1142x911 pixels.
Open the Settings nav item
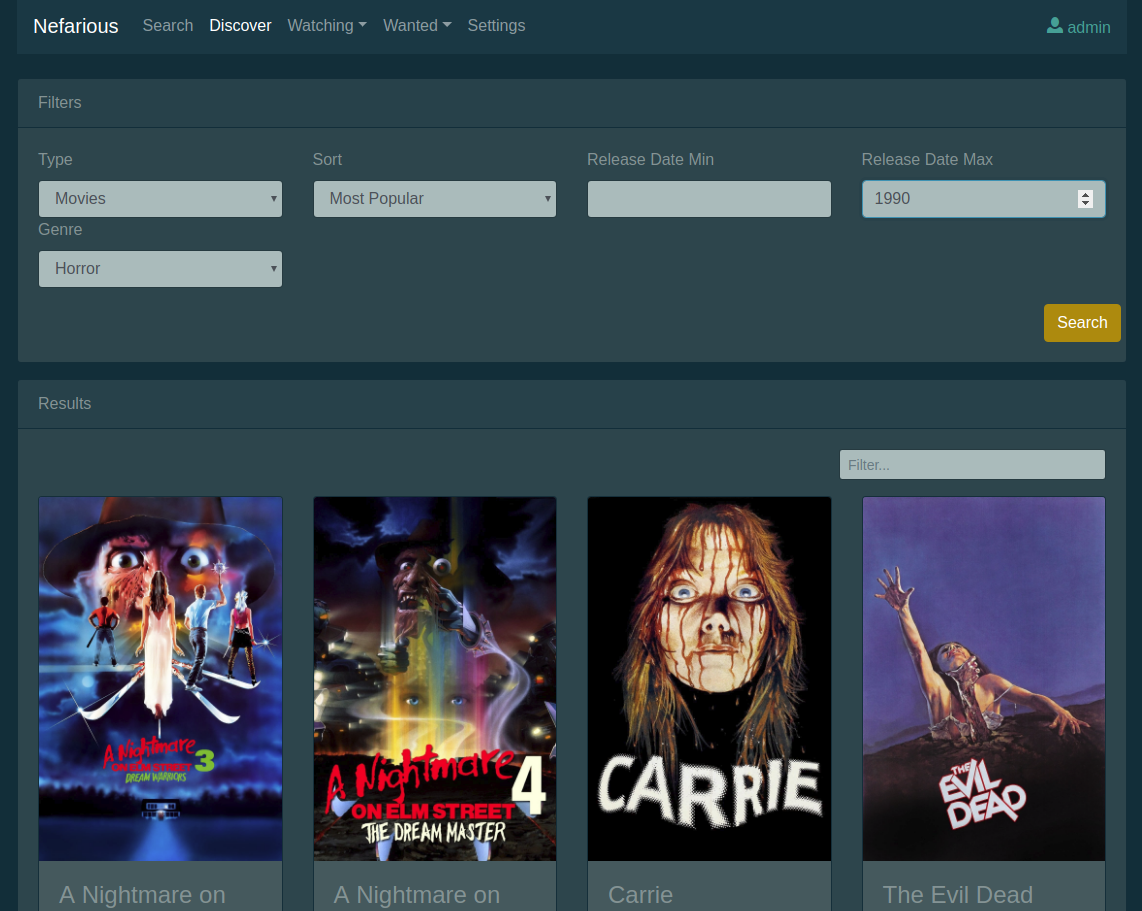pyautogui.click(x=496, y=25)
